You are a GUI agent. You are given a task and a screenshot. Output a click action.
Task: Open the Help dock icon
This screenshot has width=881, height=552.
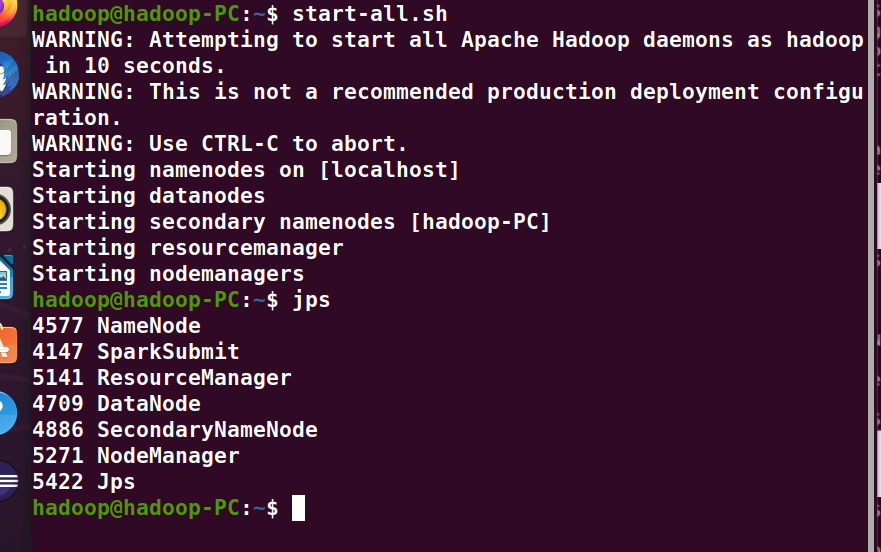[7, 412]
